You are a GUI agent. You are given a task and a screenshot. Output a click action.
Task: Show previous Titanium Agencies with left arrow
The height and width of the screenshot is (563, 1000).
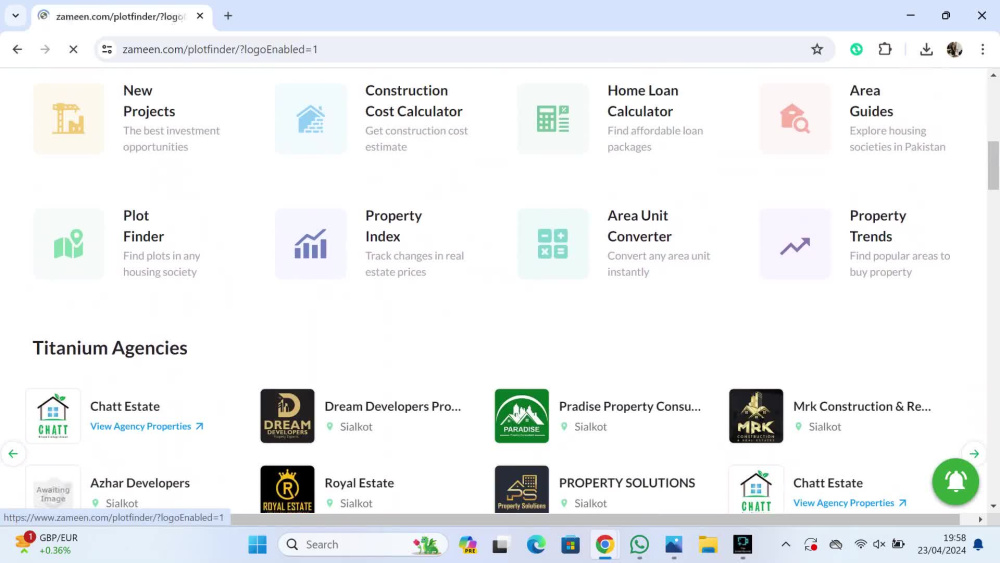pos(13,454)
